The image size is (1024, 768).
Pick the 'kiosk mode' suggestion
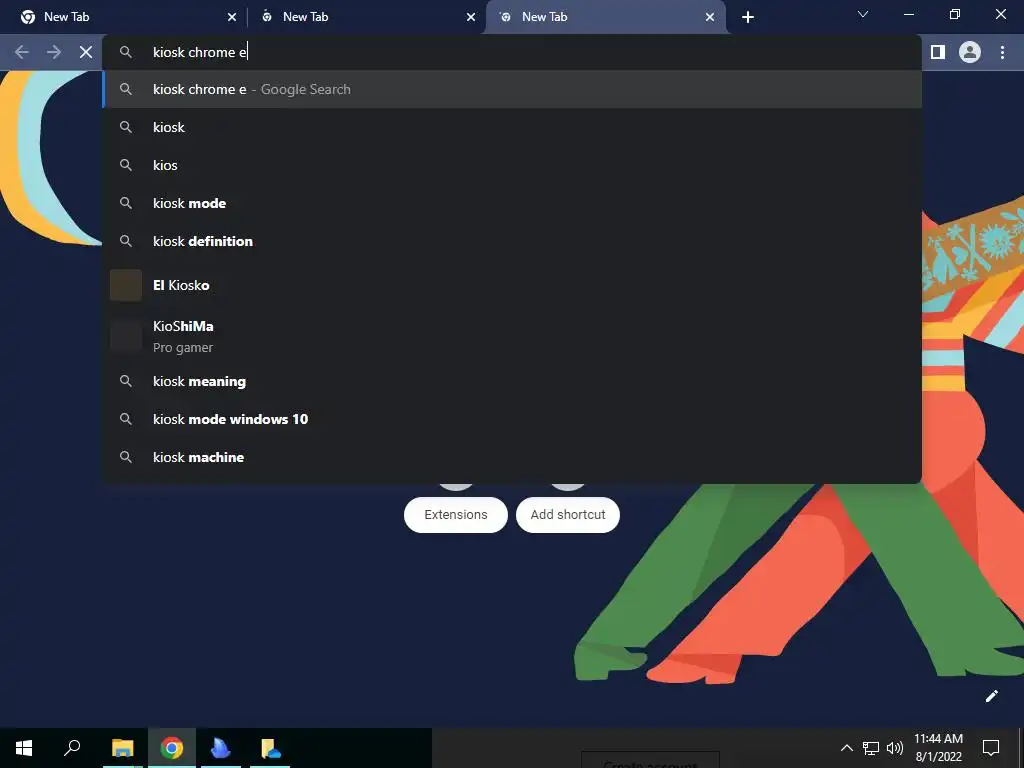[512, 203]
